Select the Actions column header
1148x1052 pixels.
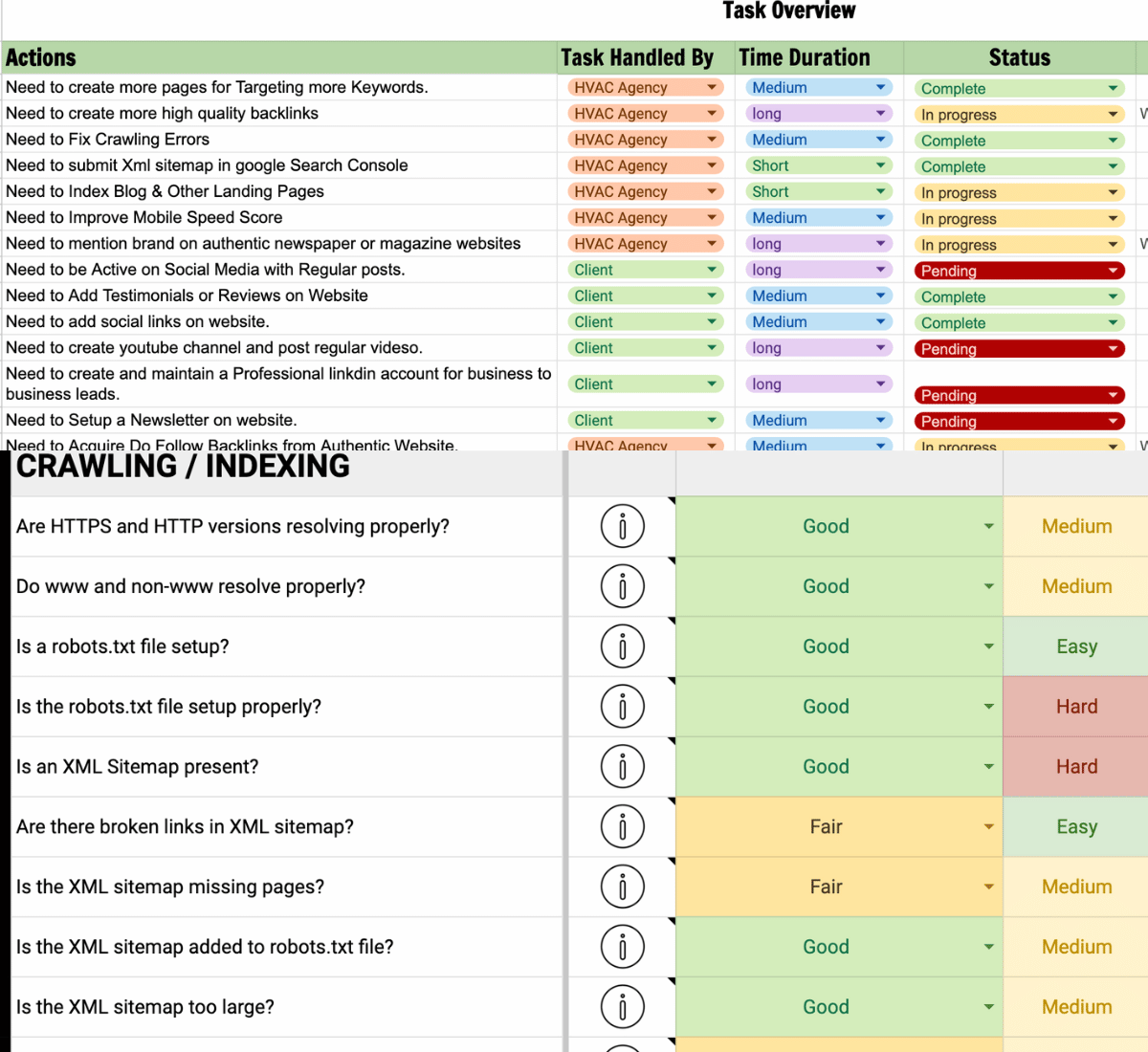(41, 57)
